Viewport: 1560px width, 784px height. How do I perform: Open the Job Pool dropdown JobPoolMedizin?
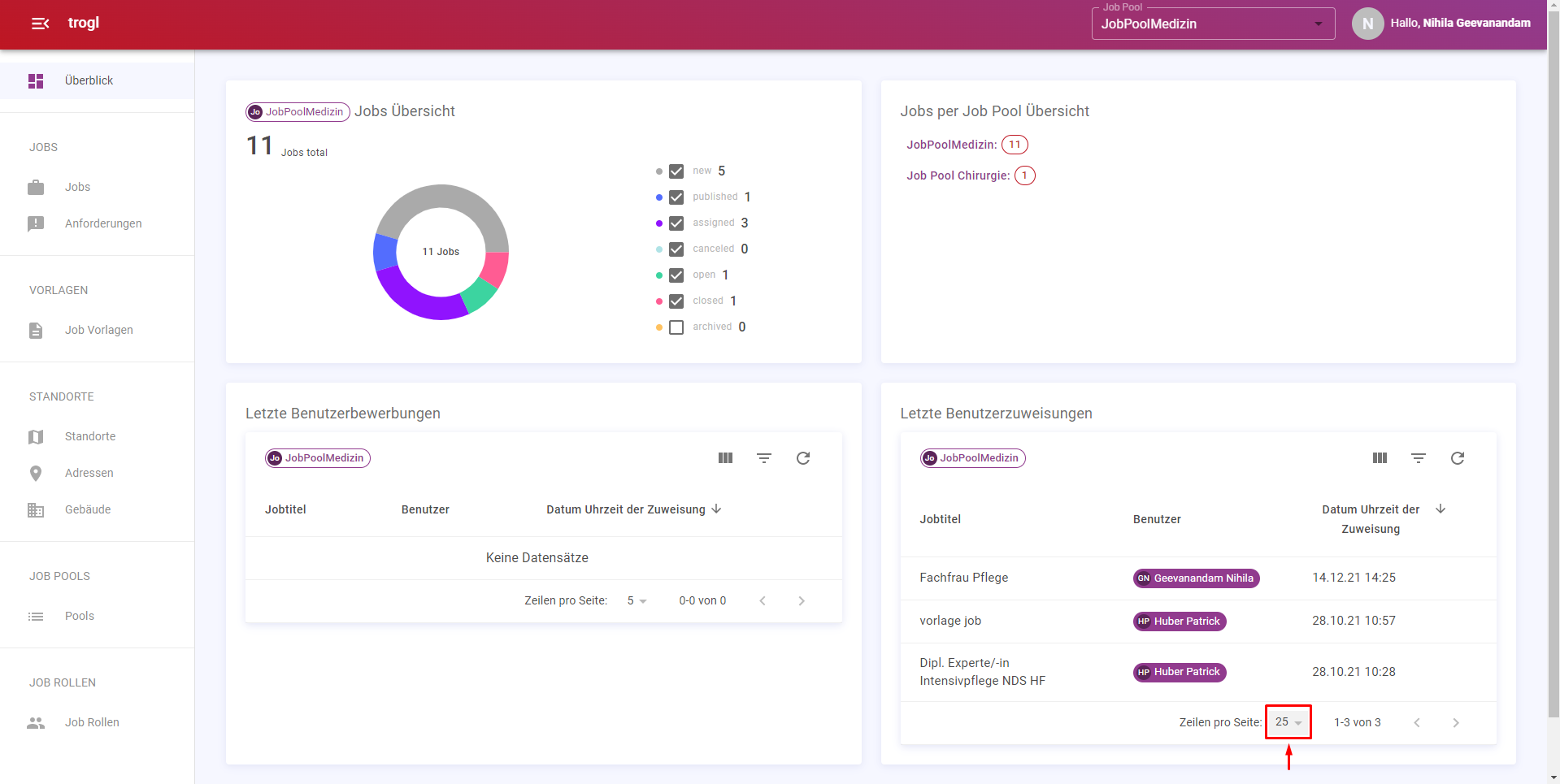point(1213,24)
